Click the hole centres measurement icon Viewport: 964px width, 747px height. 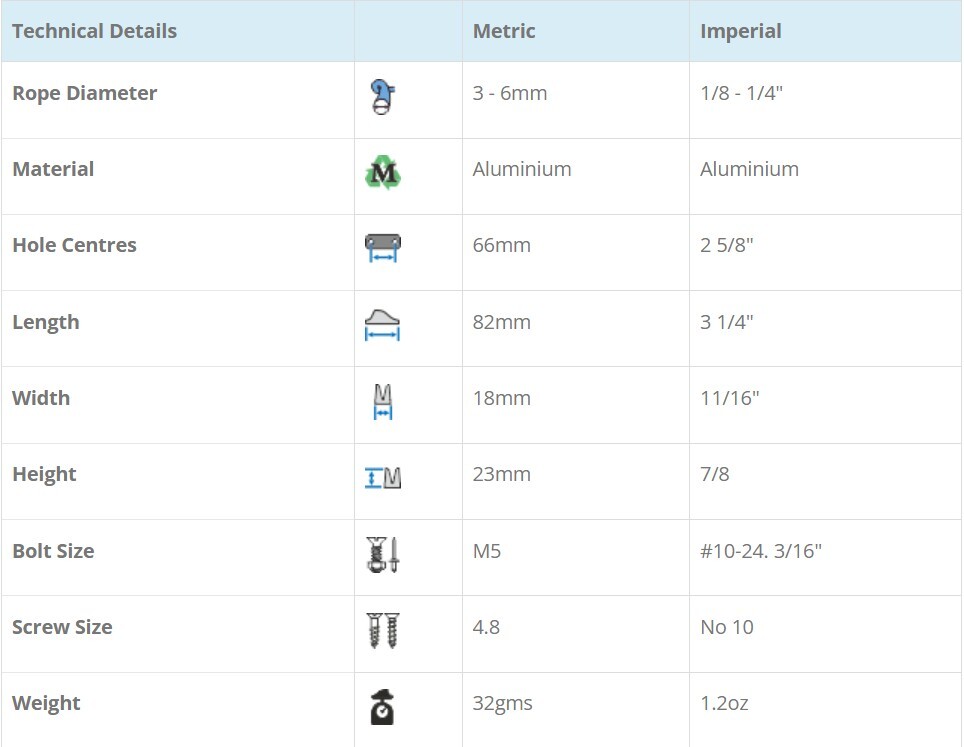pos(382,248)
